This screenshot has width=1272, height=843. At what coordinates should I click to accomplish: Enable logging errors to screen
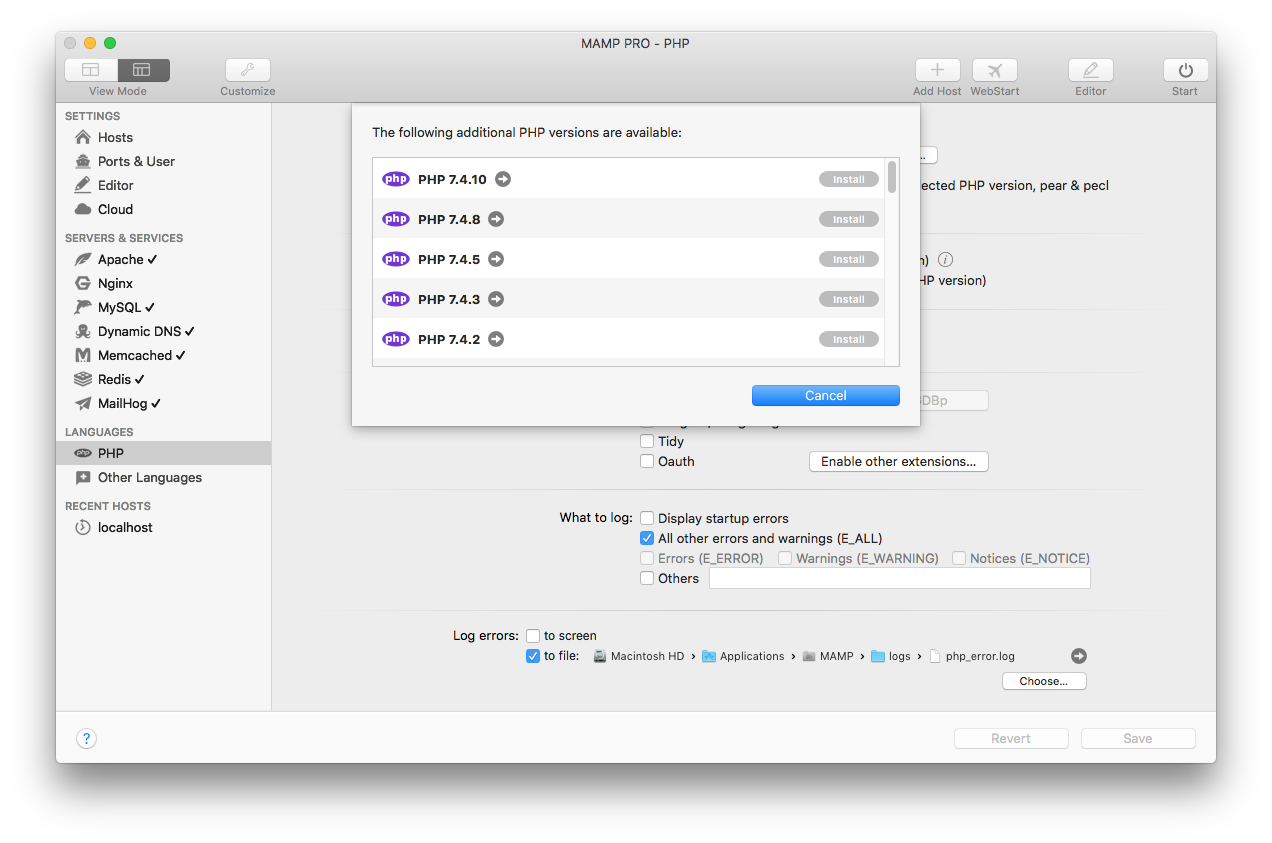532,635
